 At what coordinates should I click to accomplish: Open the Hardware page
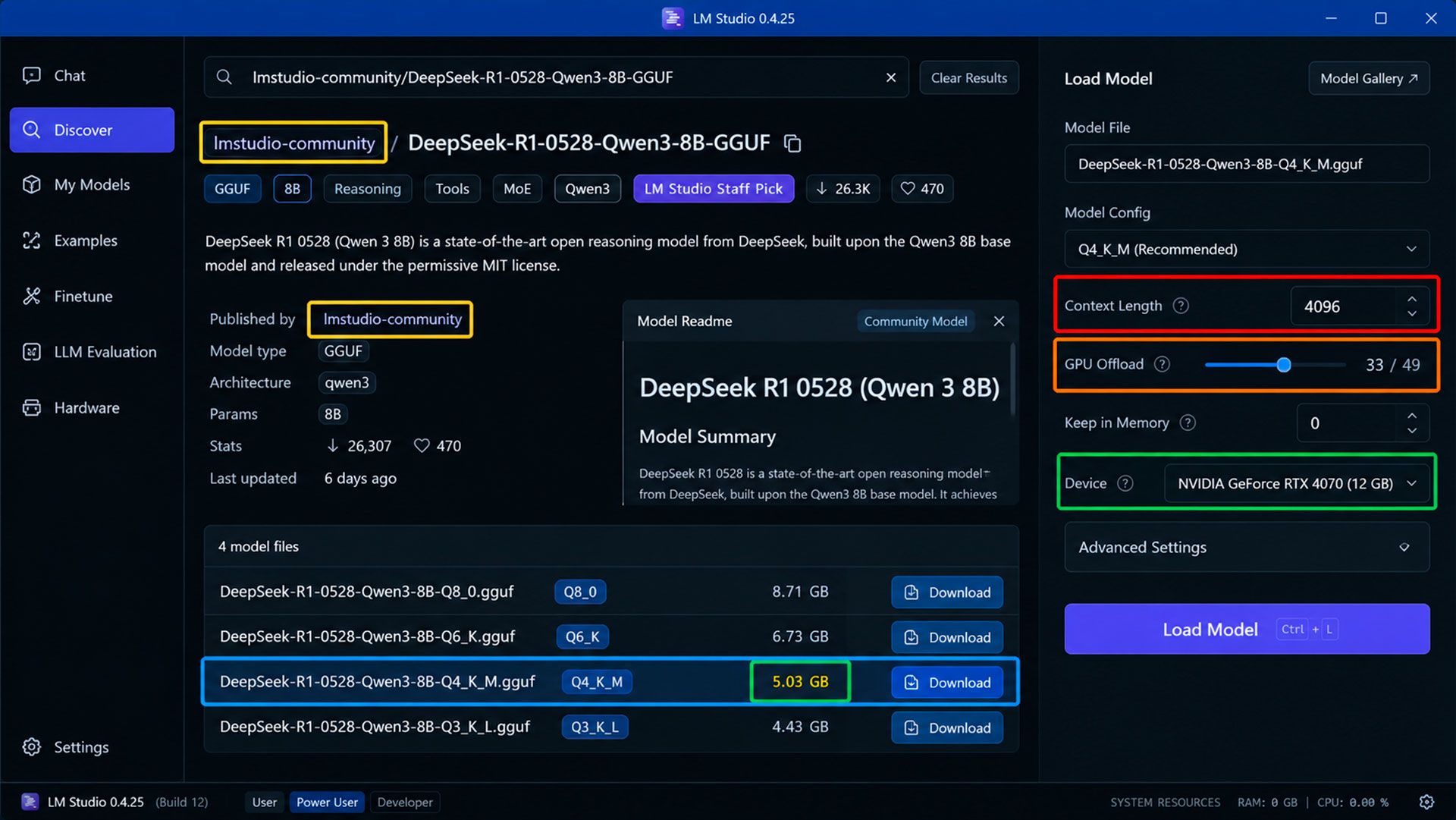[x=71, y=408]
